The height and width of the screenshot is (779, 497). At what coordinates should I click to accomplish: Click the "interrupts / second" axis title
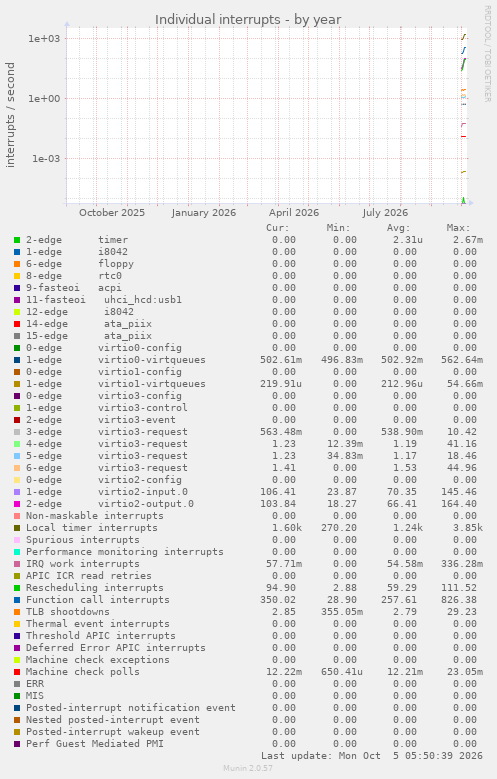(10, 115)
